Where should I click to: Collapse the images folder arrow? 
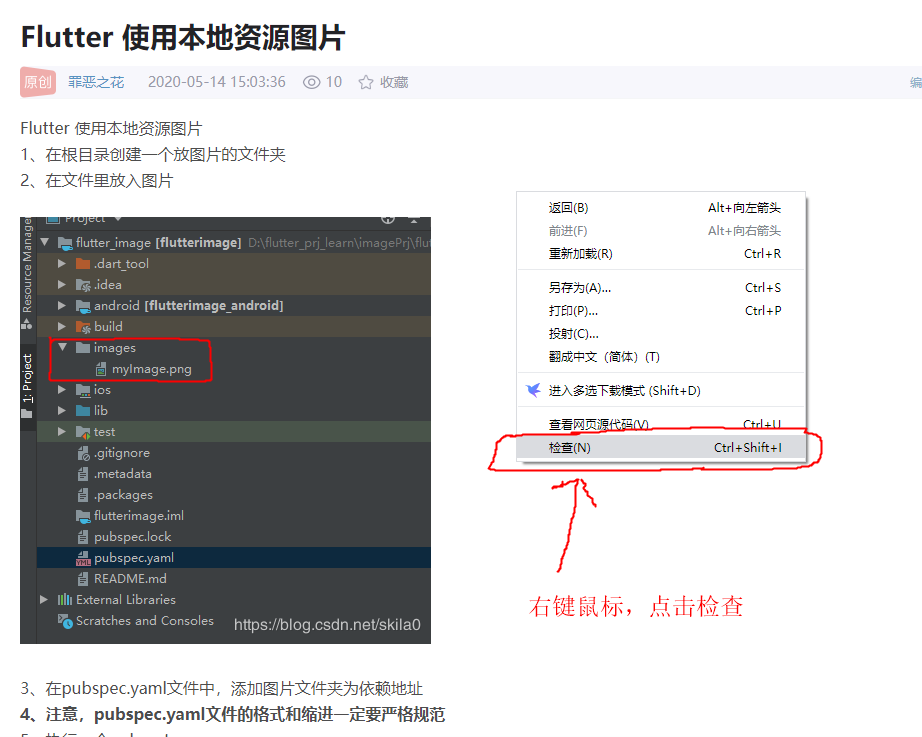click(x=62, y=347)
